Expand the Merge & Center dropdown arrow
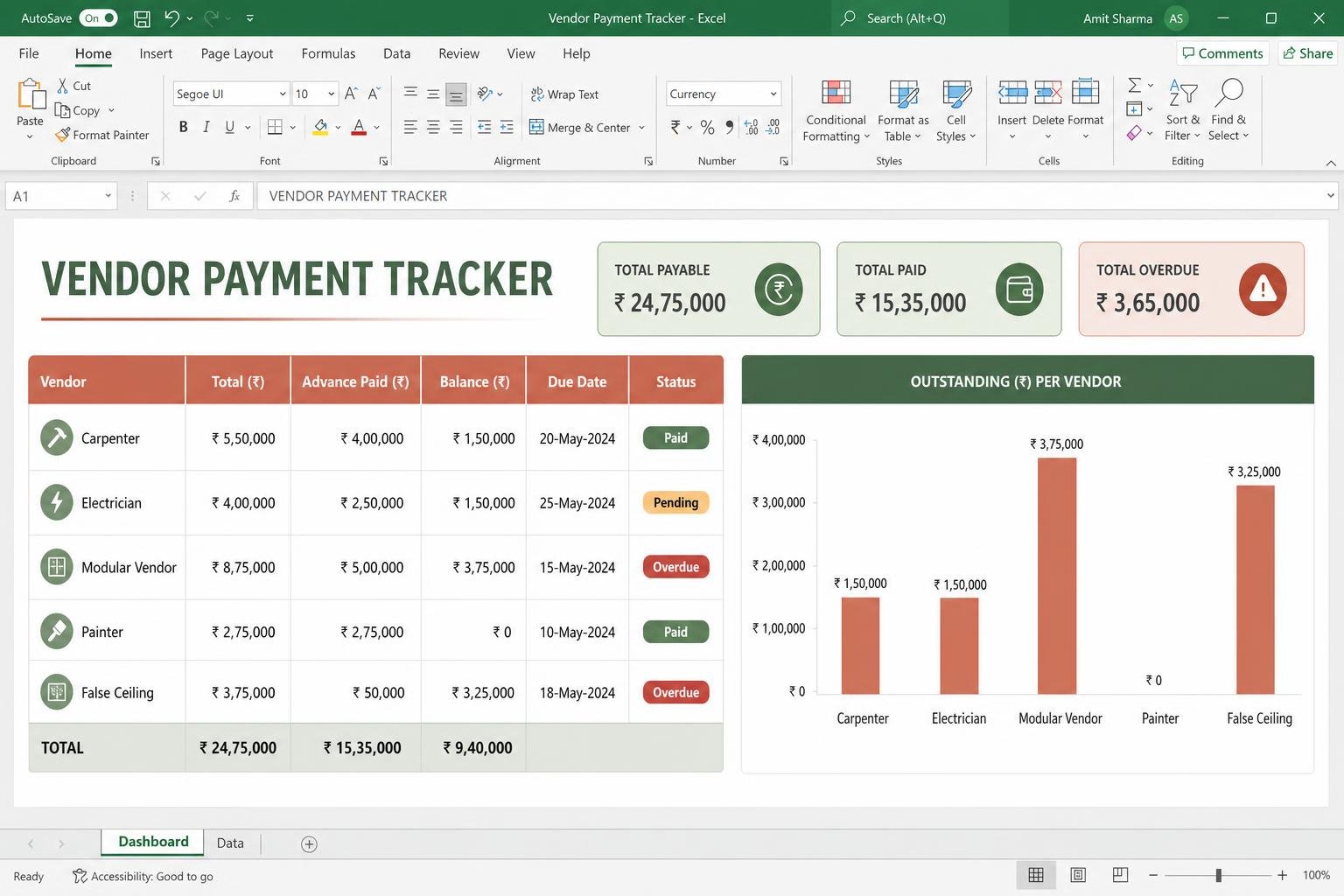 point(641,128)
